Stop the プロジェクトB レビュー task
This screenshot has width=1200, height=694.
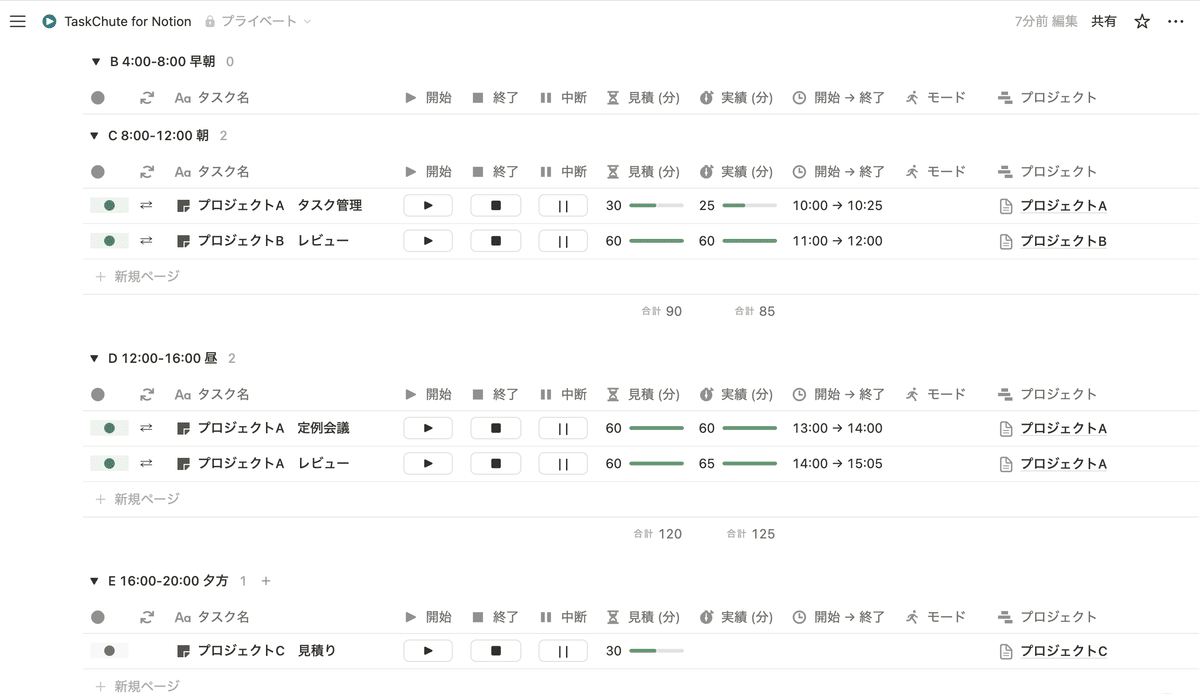[496, 240]
